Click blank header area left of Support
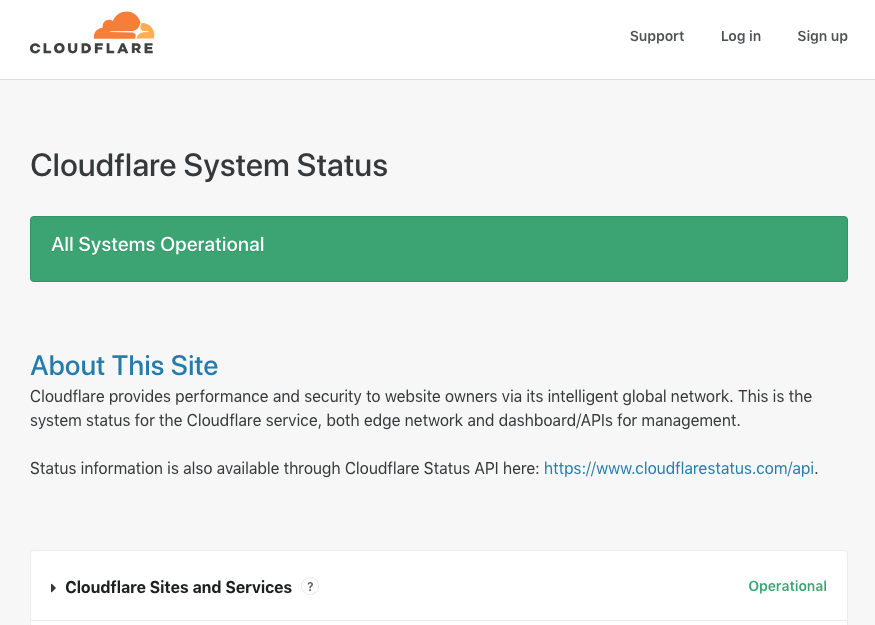The width and height of the screenshot is (875, 625). [x=400, y=38]
